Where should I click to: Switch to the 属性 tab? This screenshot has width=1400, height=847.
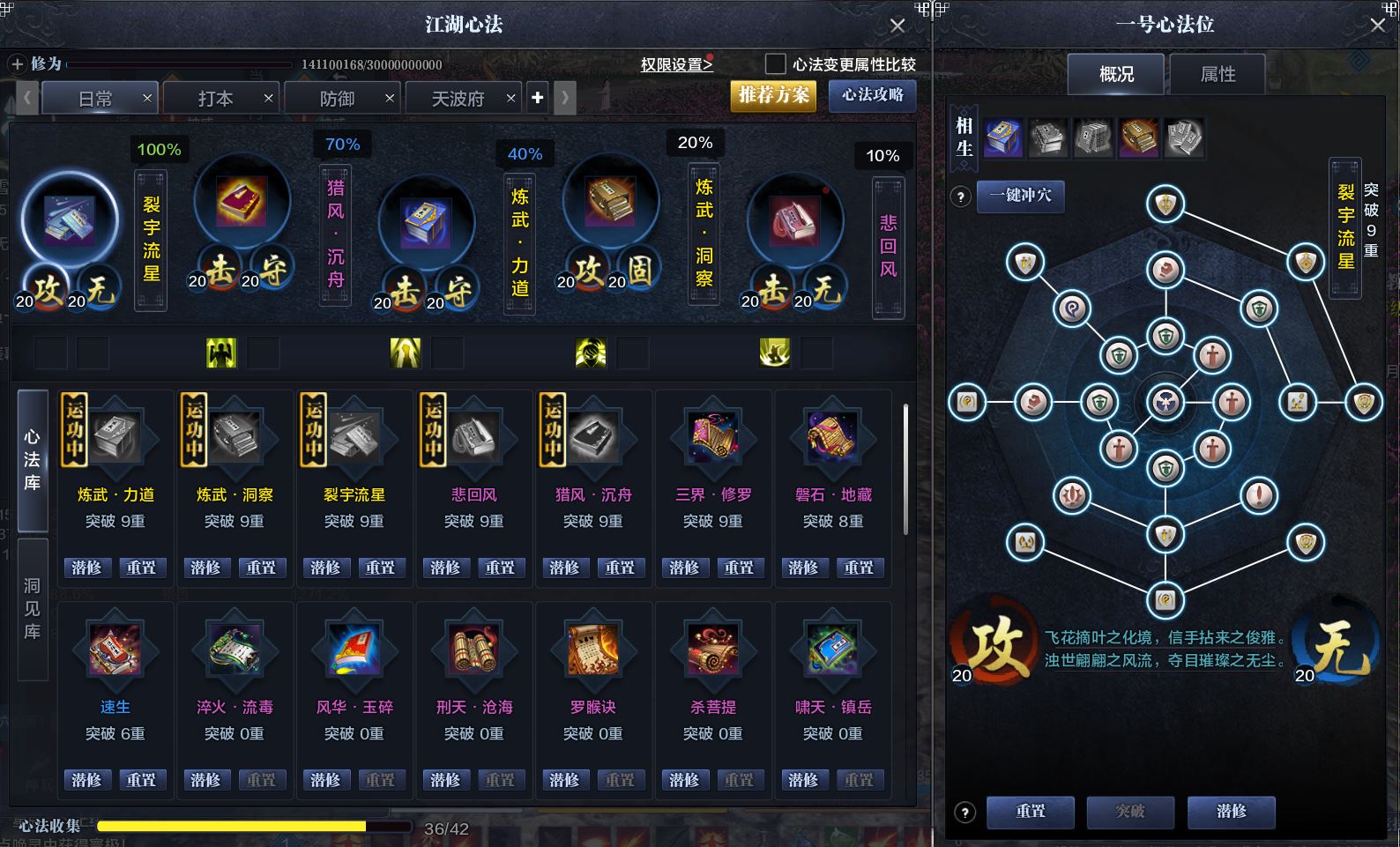(1218, 75)
